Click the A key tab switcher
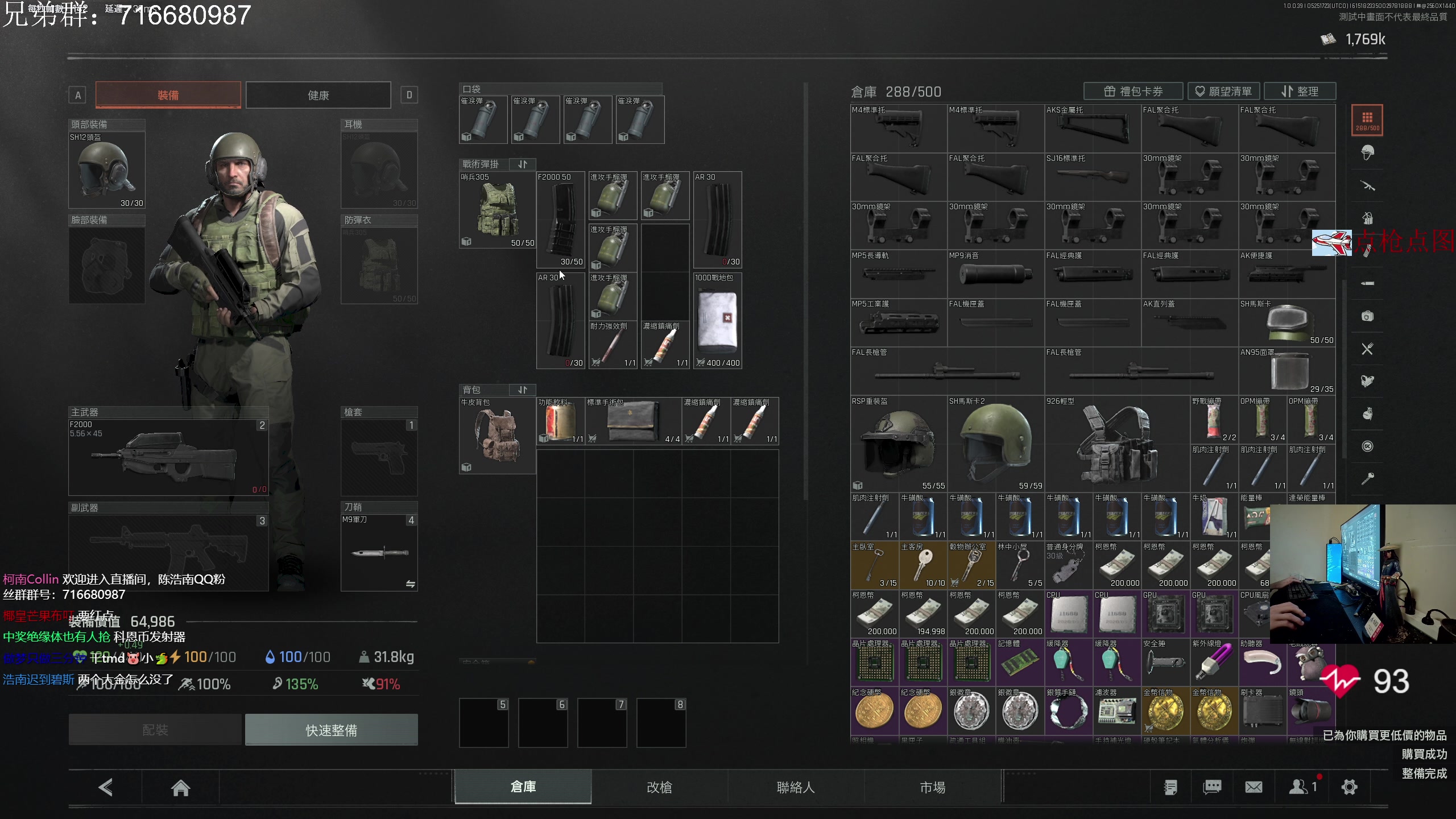 (78, 95)
